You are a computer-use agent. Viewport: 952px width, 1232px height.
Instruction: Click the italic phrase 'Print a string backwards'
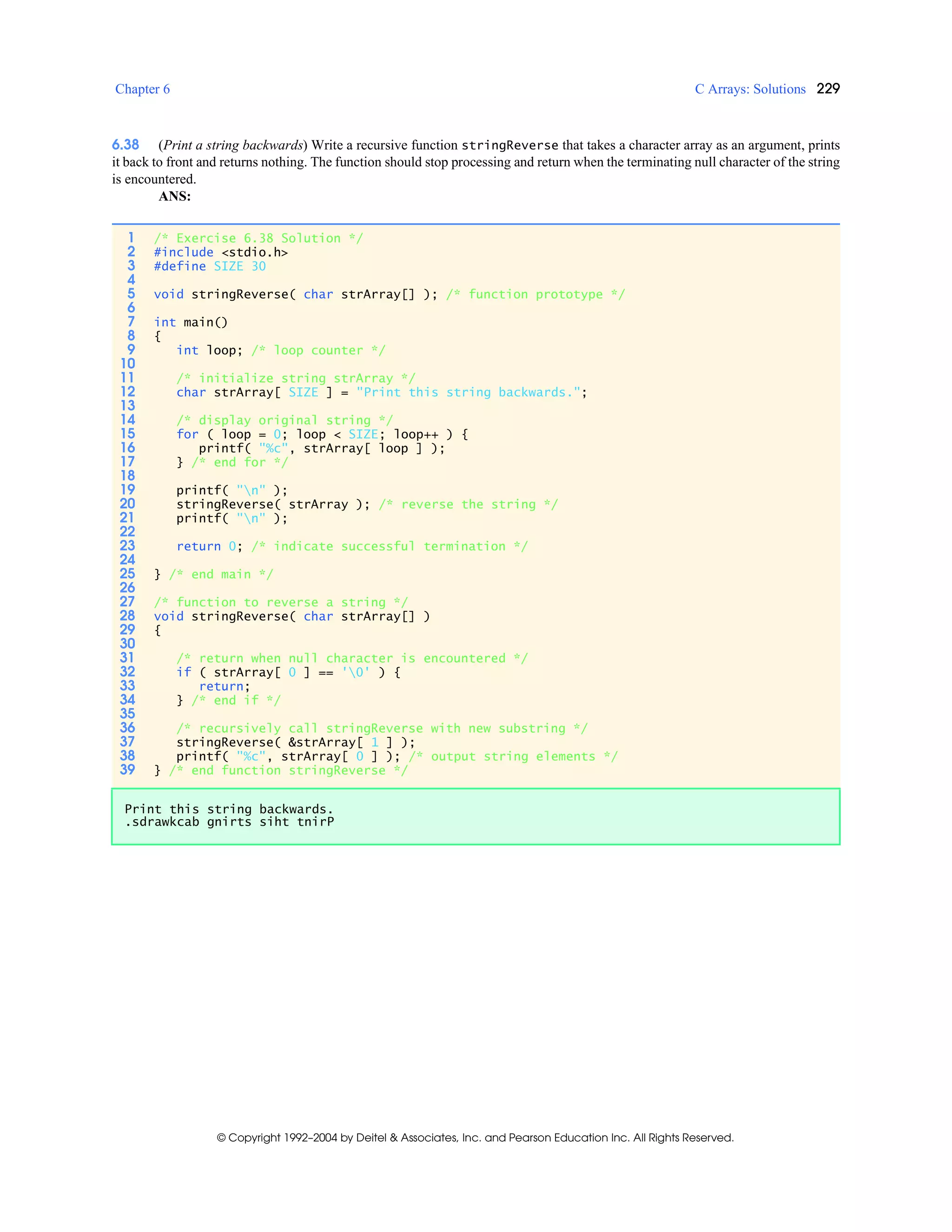233,146
